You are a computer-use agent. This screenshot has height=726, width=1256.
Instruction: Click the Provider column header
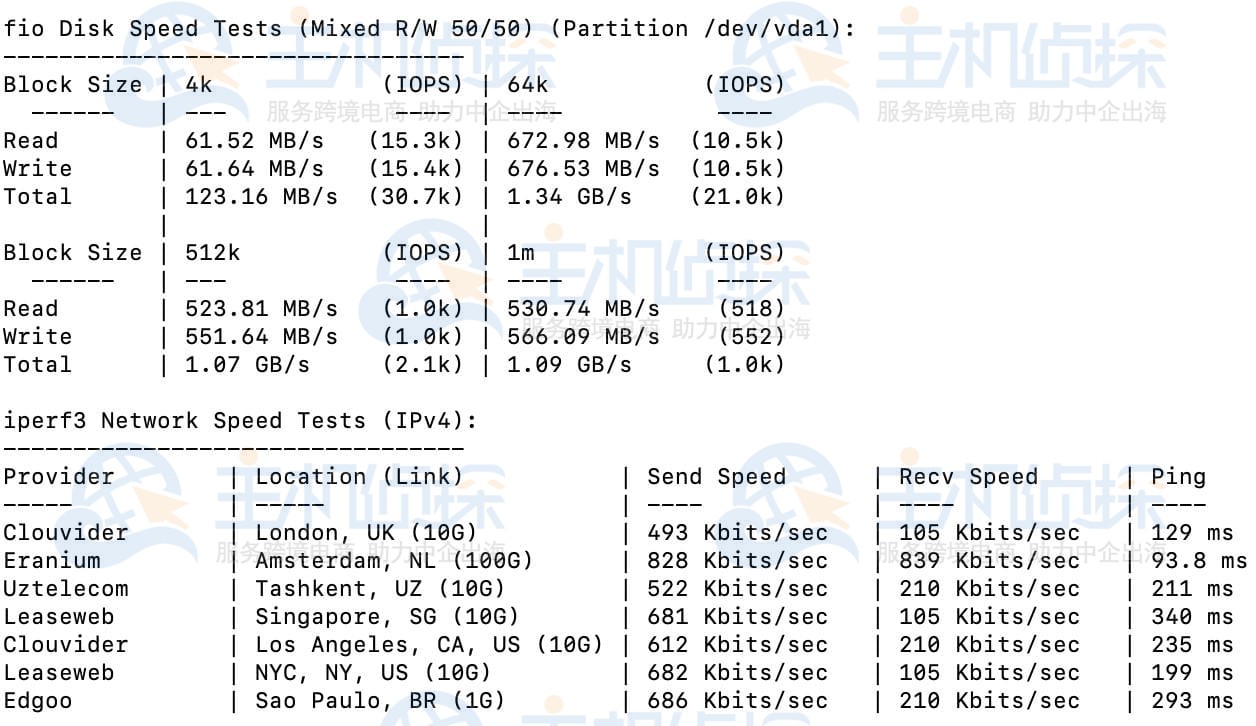click(x=58, y=477)
